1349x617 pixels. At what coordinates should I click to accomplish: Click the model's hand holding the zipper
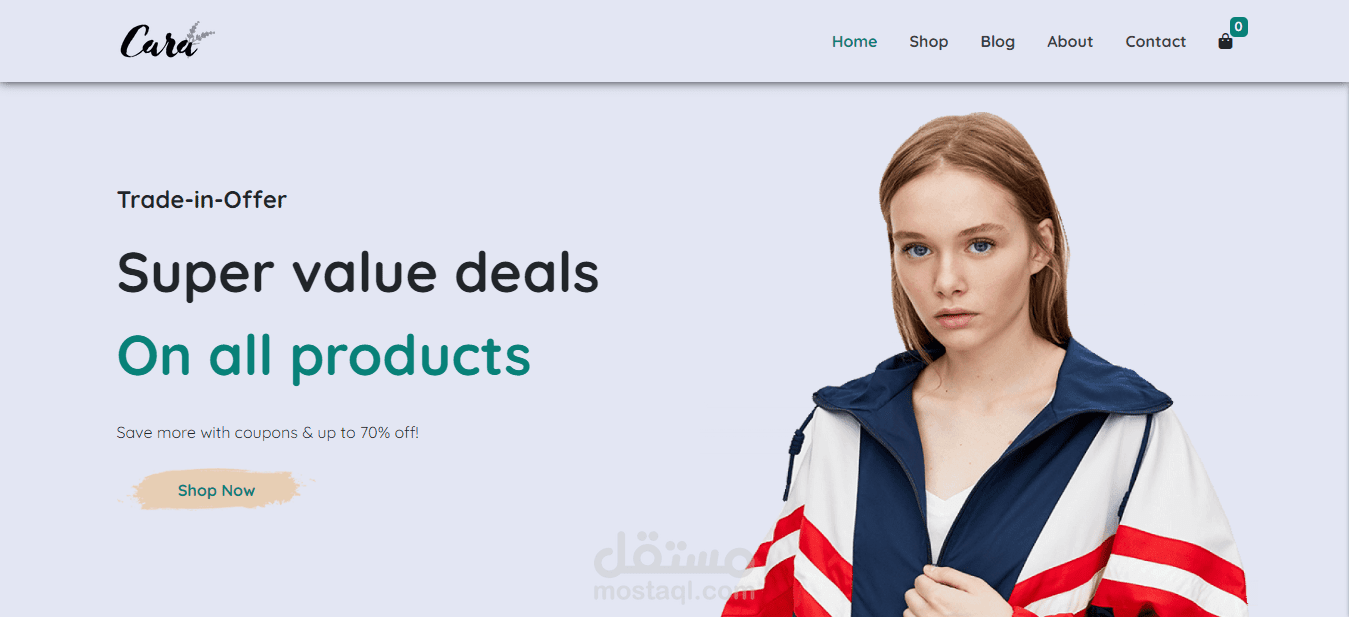point(948,592)
